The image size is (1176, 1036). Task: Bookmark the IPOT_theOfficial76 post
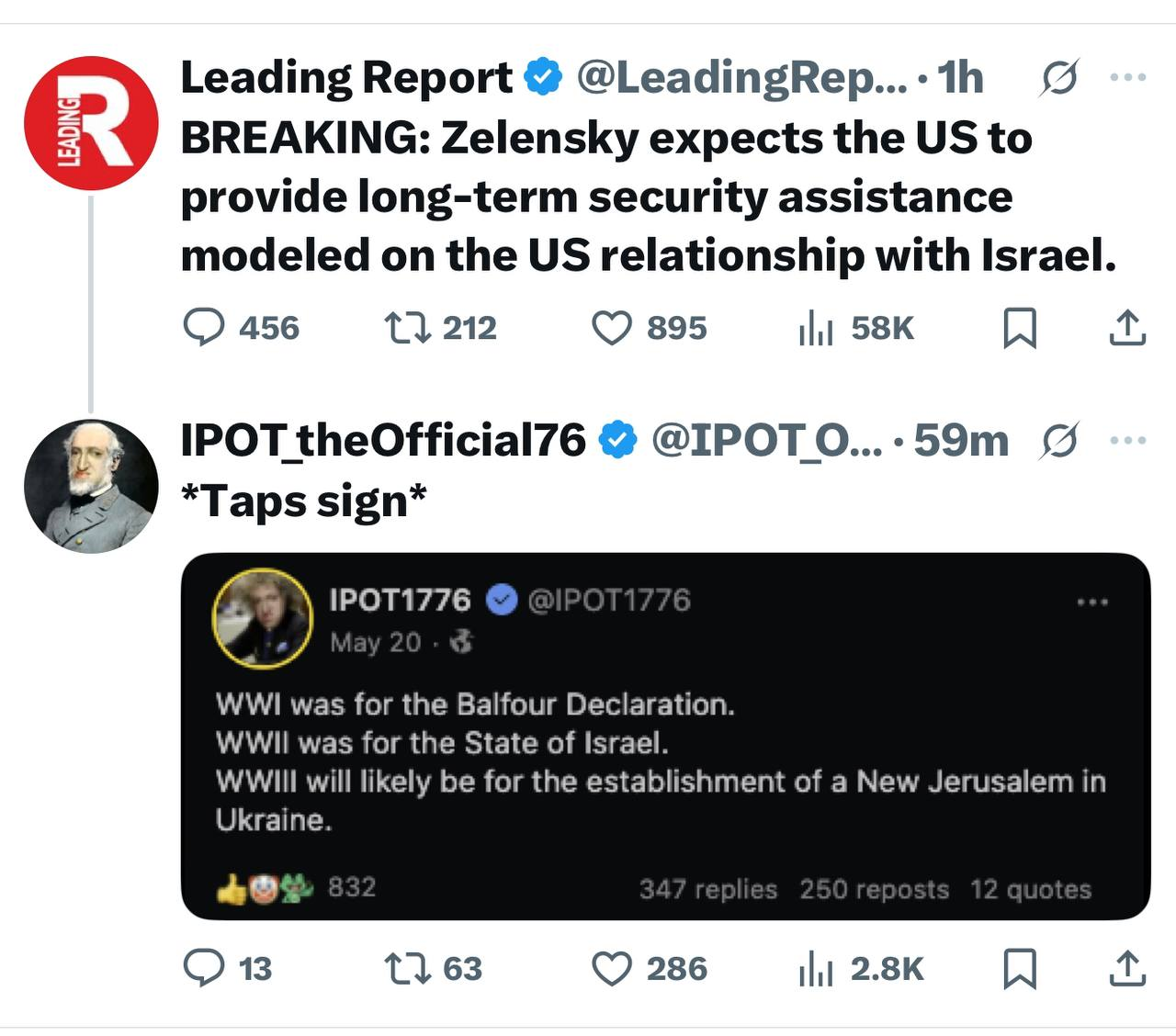(1019, 968)
